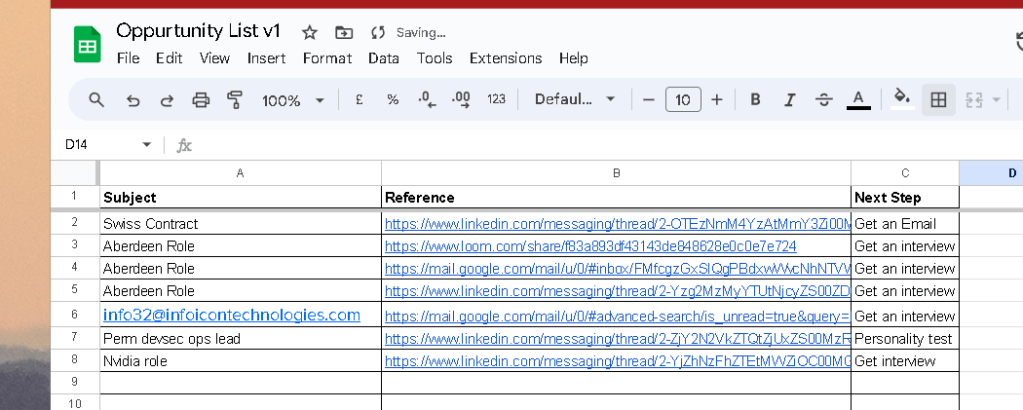
Task: Select the Reference header cell
Action: (x=616, y=197)
